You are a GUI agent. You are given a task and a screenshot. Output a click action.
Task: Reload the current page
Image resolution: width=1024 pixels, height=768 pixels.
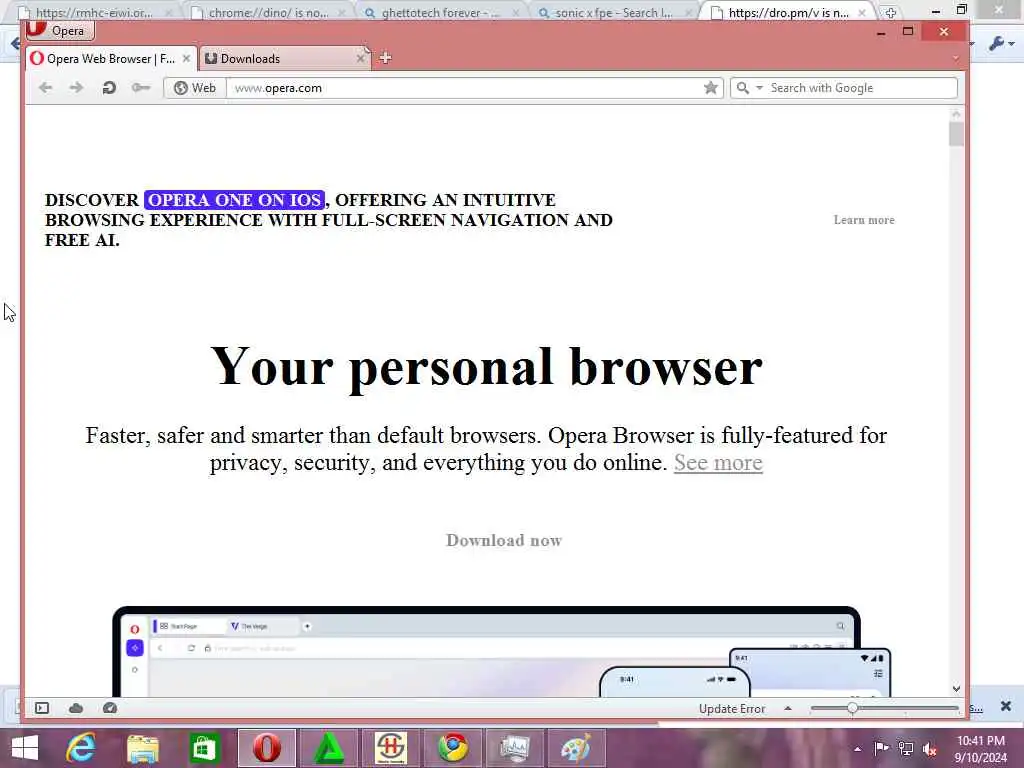[109, 88]
